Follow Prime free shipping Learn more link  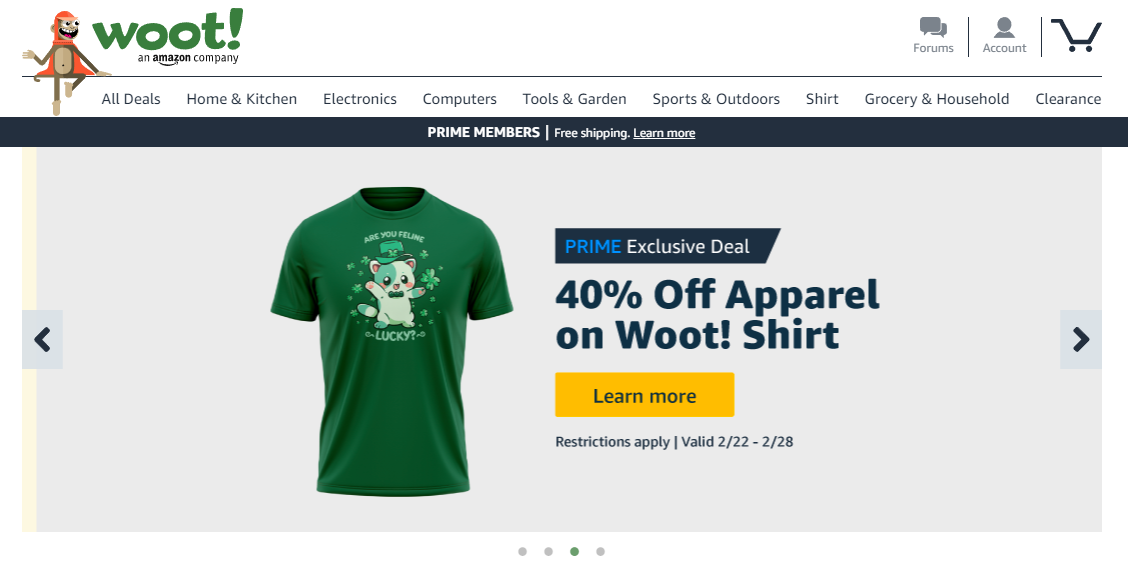tap(664, 133)
